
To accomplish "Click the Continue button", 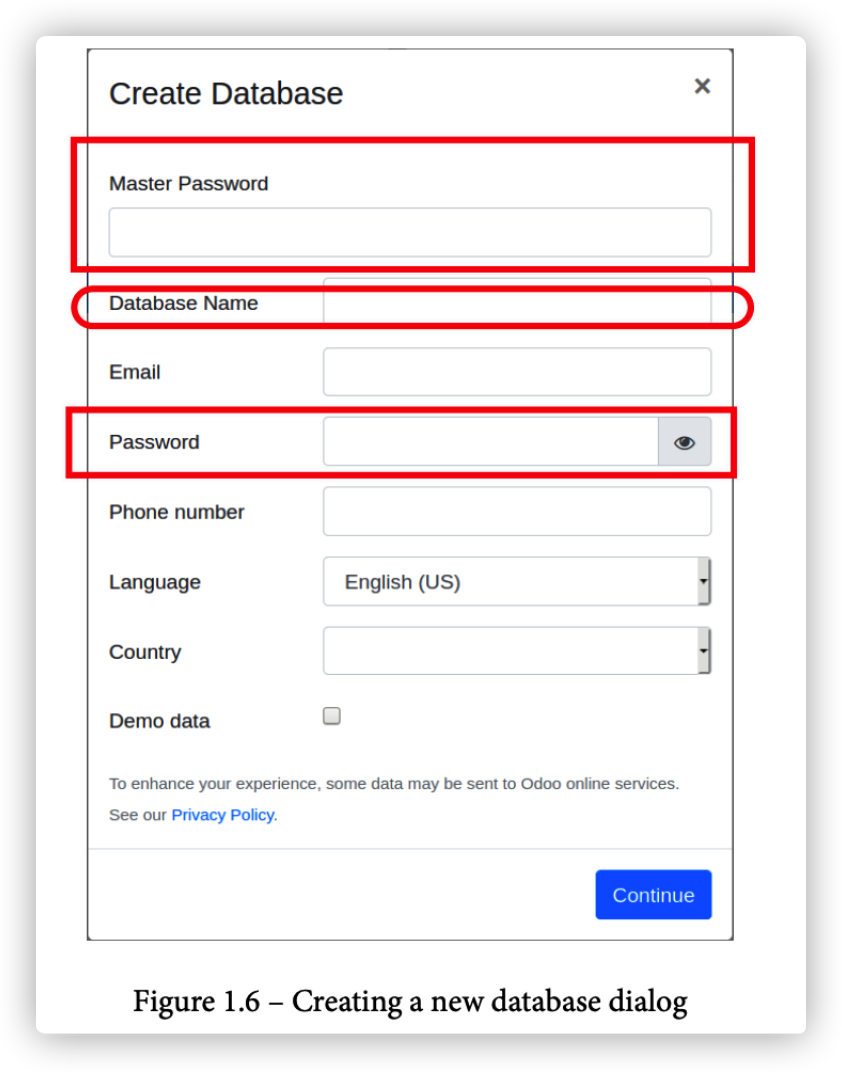I will [x=653, y=894].
